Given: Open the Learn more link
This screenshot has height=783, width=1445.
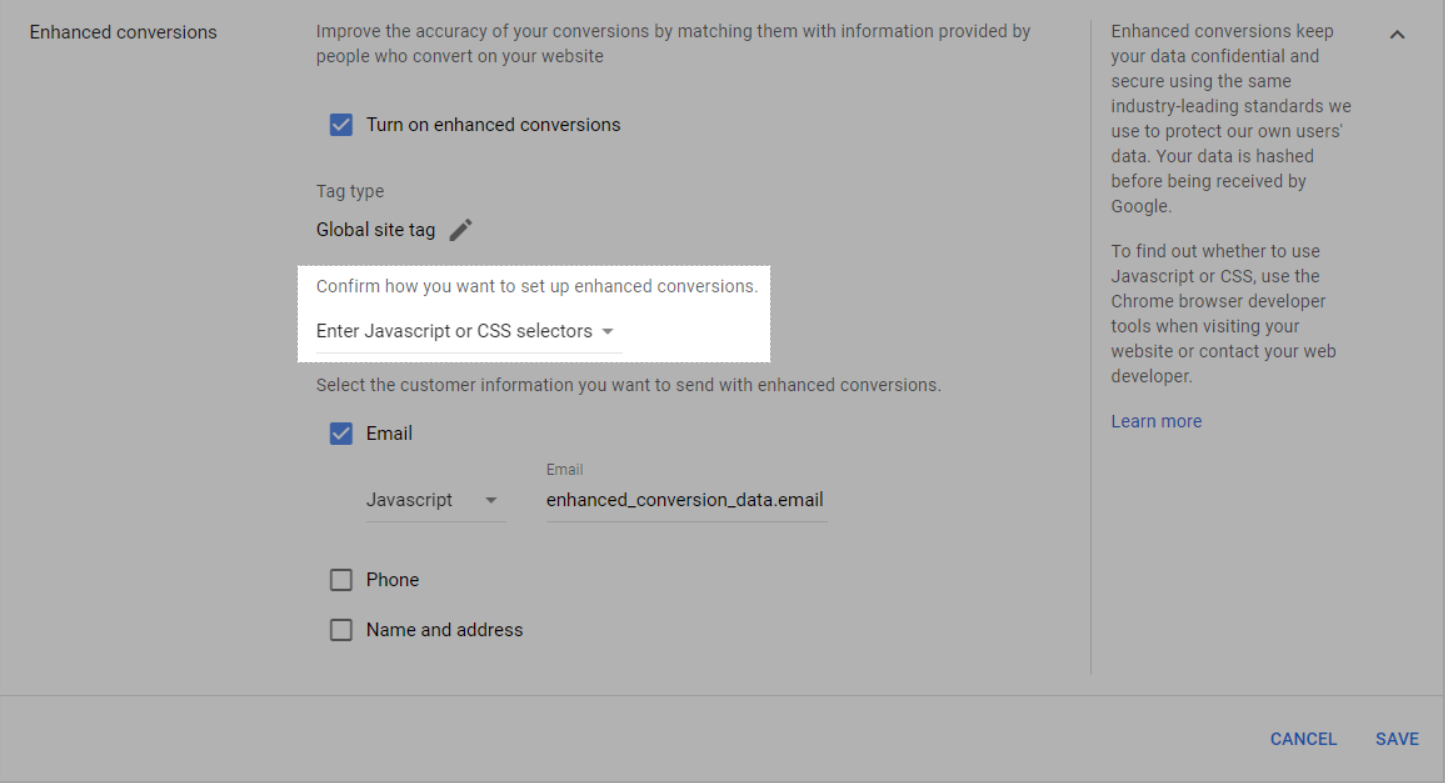Looking at the screenshot, I should pyautogui.click(x=1156, y=422).
